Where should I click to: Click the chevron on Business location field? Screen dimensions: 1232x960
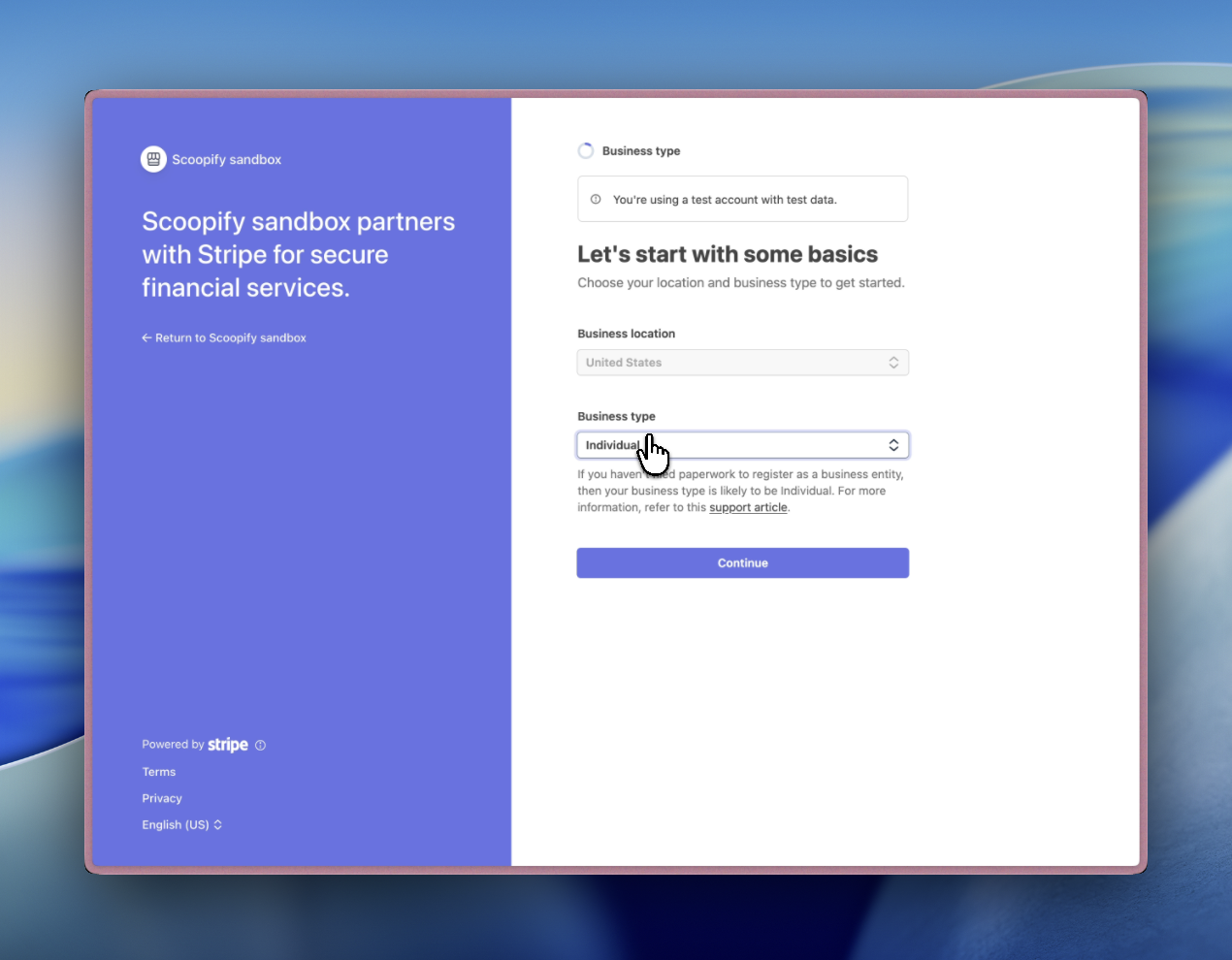point(893,362)
